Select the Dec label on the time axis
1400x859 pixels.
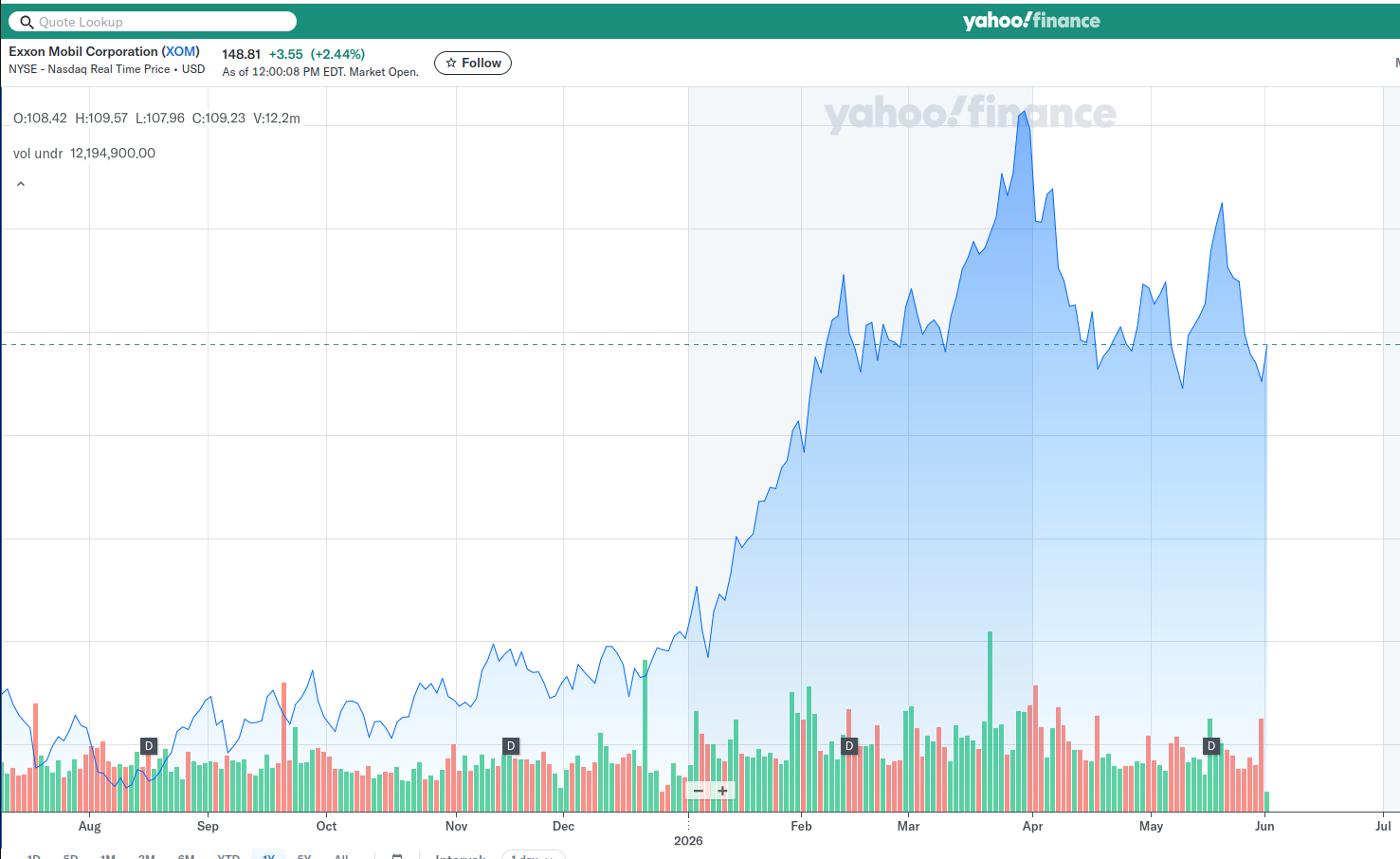coord(563,826)
